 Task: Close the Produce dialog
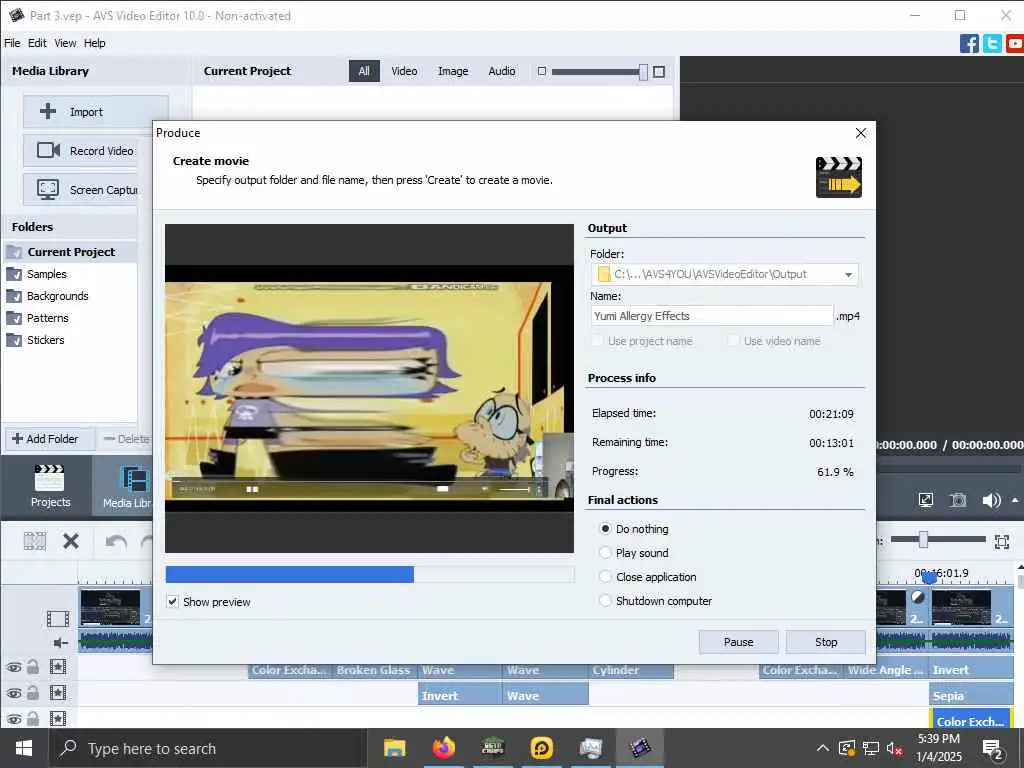pyautogui.click(x=861, y=133)
